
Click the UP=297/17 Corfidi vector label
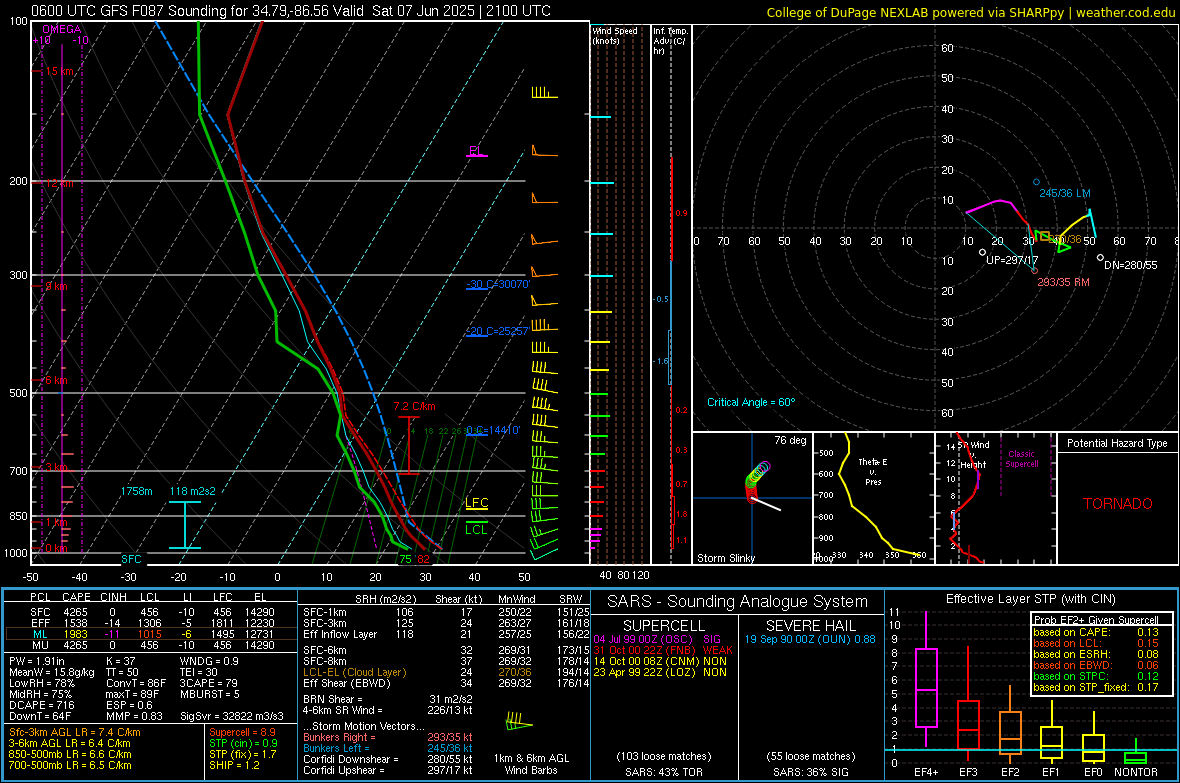click(x=1011, y=260)
